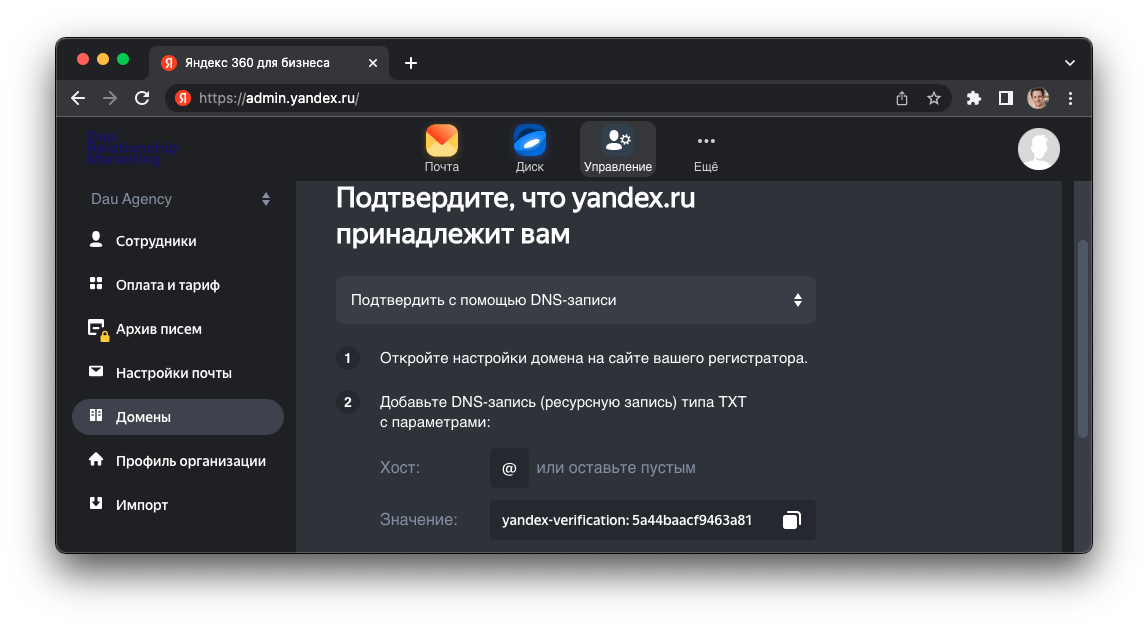
Task: Open a new browser tab
Action: coord(411,63)
